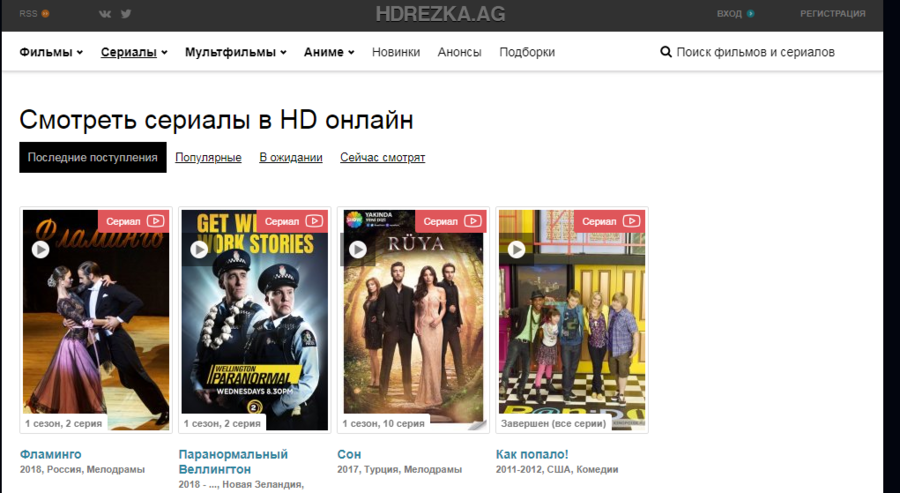Click Сериал badge on Фламинго poster
This screenshot has height=493, width=900.
tap(134, 222)
